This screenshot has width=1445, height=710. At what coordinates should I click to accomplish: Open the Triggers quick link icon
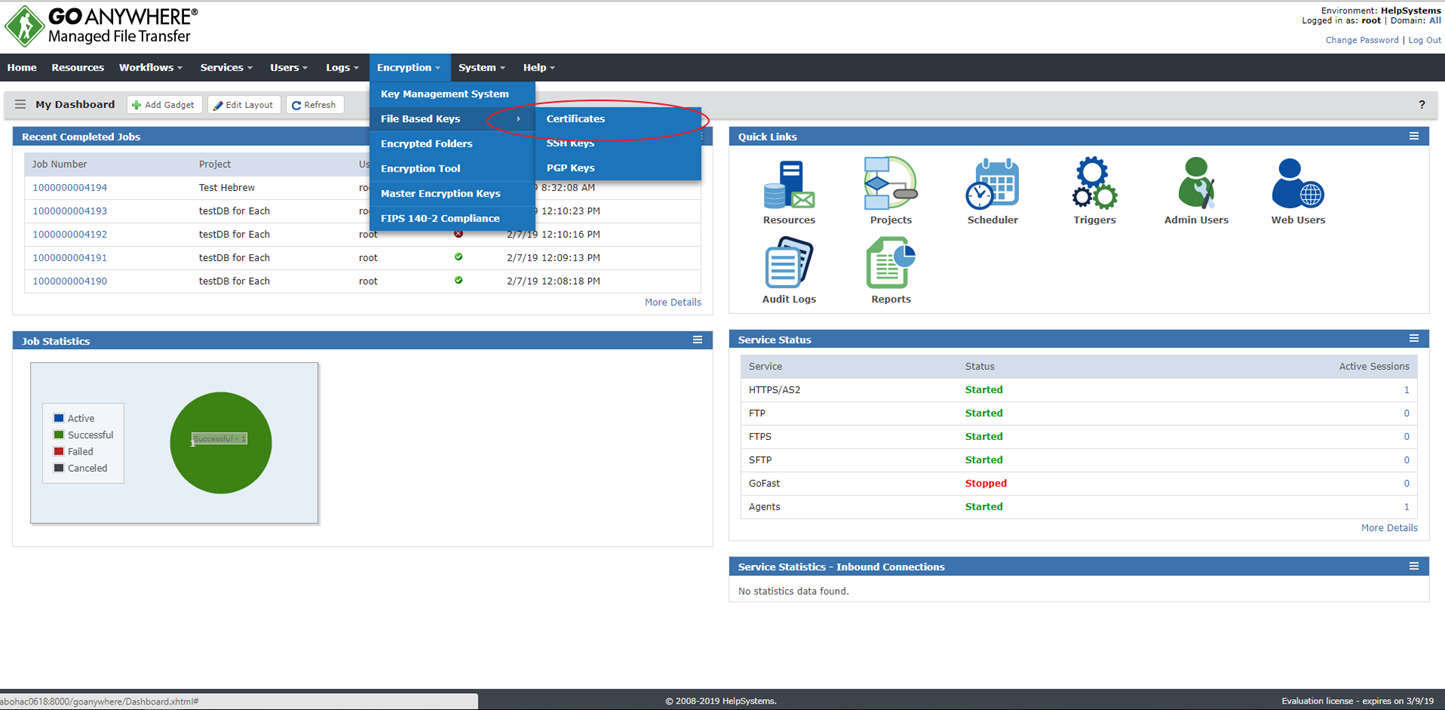tap(1094, 184)
